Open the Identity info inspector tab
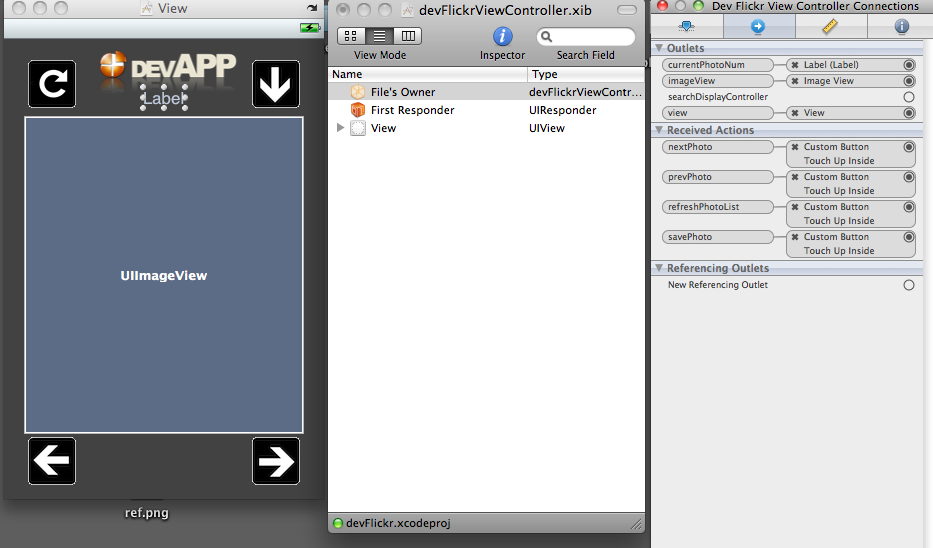 click(901, 27)
